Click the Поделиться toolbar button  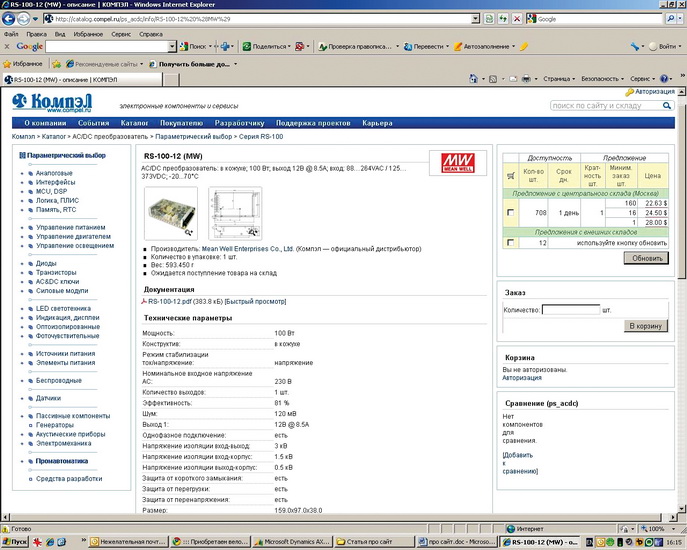click(x=267, y=46)
